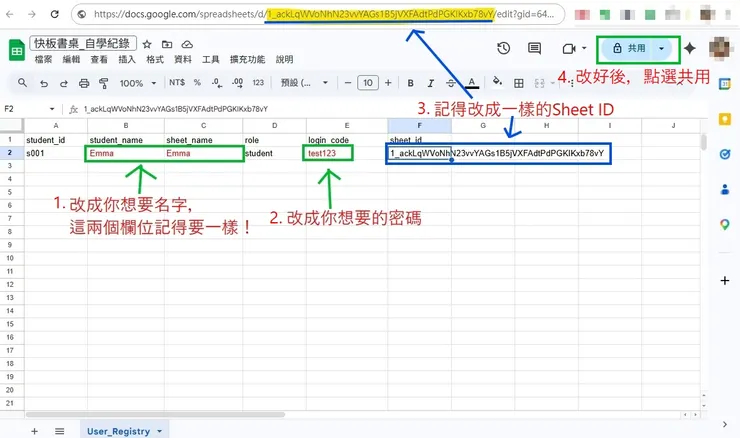Star the 快板書桌_自學紀錄 document

click(147, 44)
